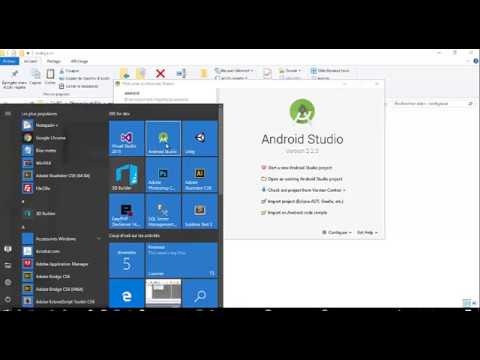Open the Visual Studio 2015 tile

coord(126,138)
